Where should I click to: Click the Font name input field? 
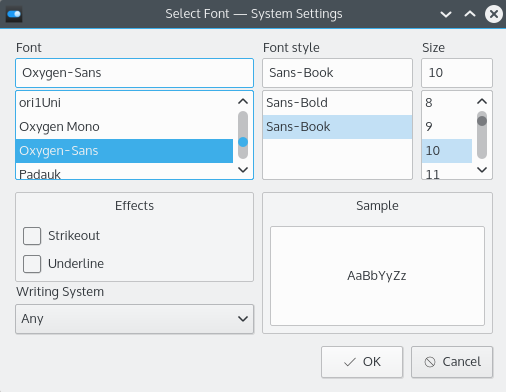[134, 73]
